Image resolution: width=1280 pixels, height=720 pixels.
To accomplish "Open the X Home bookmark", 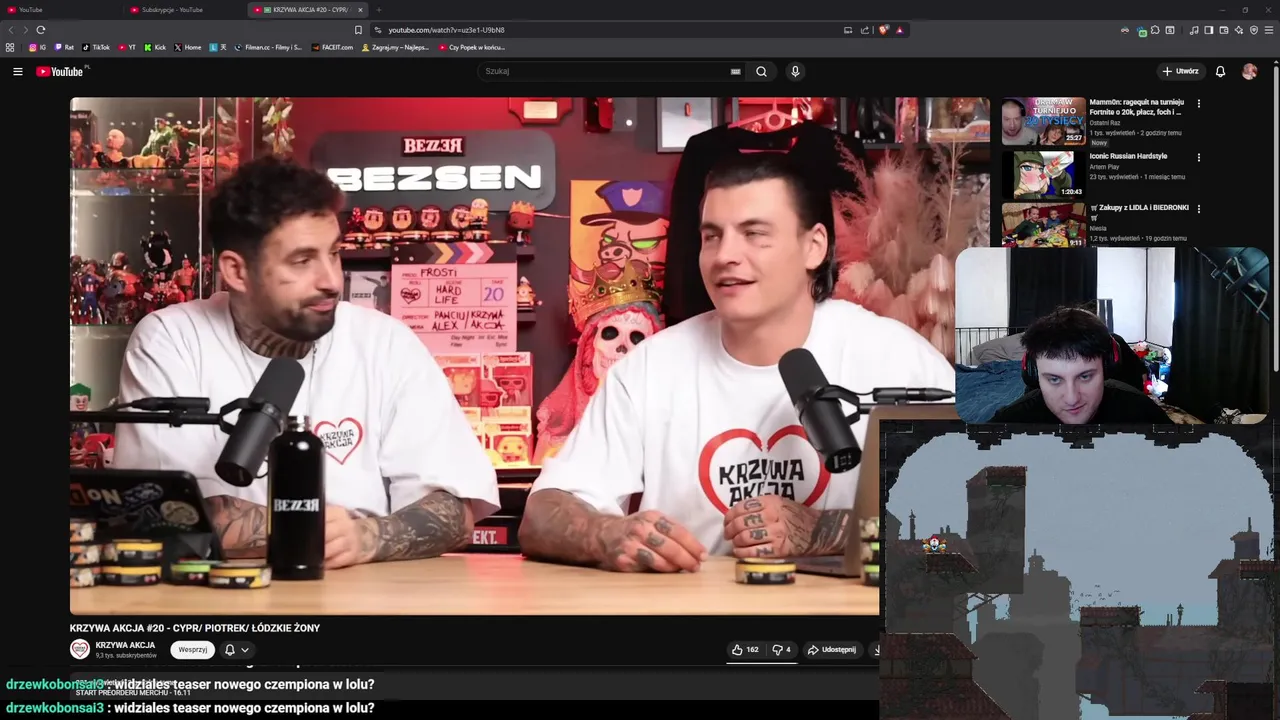I will pyautogui.click(x=188, y=47).
